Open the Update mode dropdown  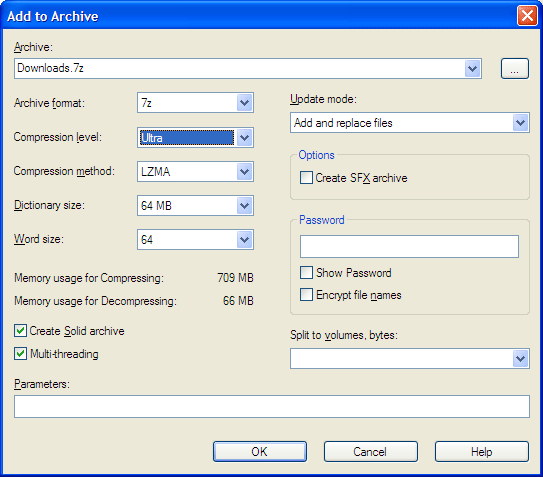(410, 123)
